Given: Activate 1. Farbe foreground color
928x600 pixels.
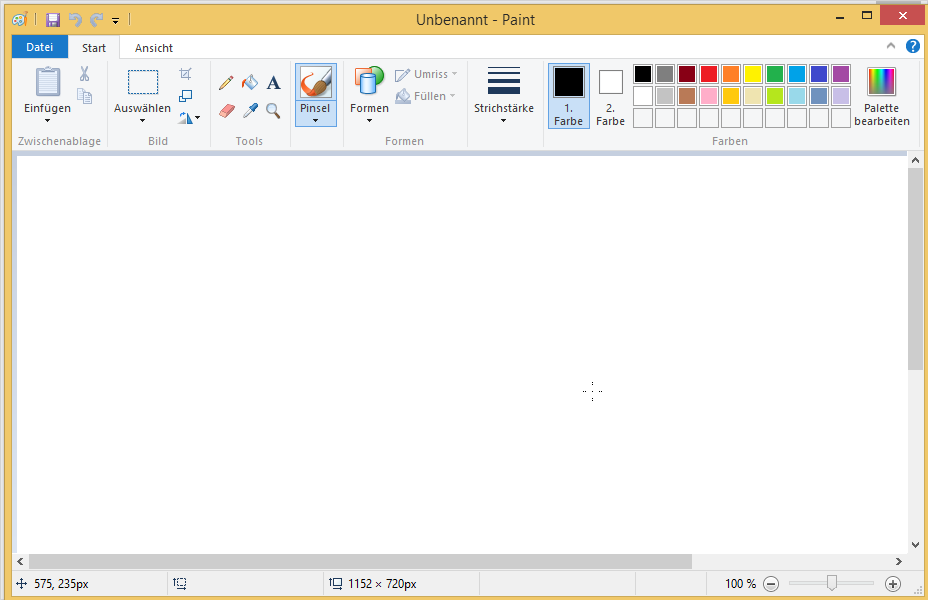Looking at the screenshot, I should pyautogui.click(x=569, y=96).
